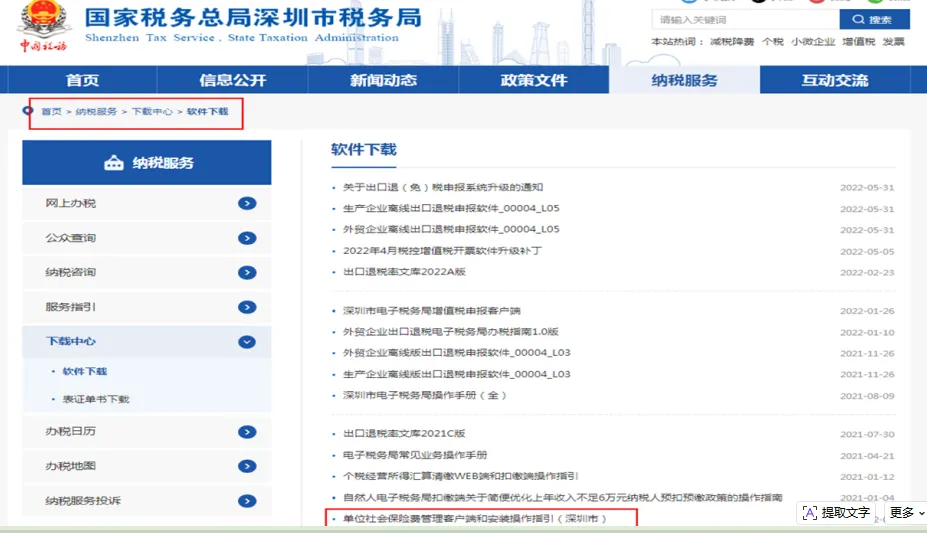
Task: Select 纳税服务投诉 sidebar menu label
Action: tap(83, 500)
